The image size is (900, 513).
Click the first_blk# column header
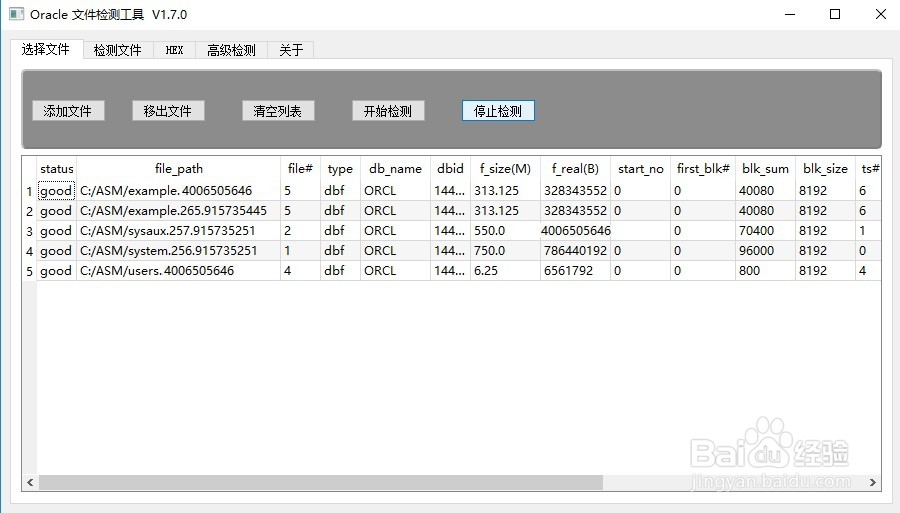(703, 169)
